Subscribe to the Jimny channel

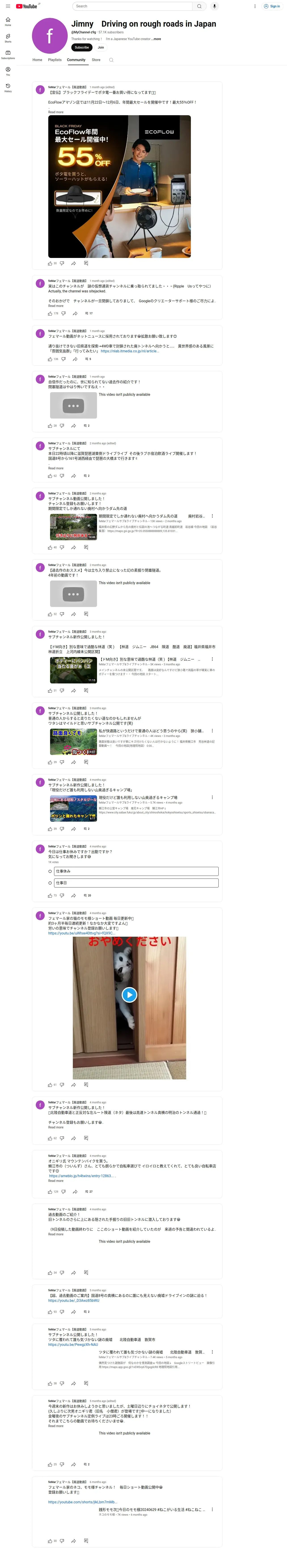coord(82,47)
